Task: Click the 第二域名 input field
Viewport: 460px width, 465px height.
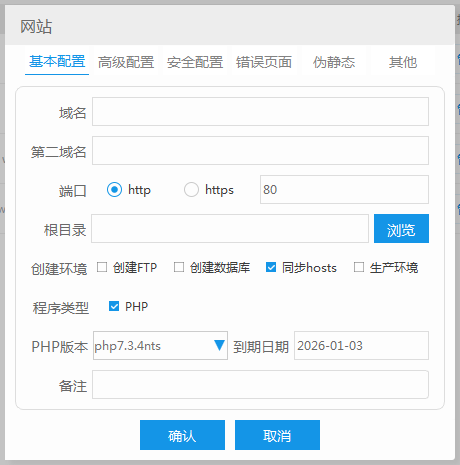Action: click(x=260, y=150)
